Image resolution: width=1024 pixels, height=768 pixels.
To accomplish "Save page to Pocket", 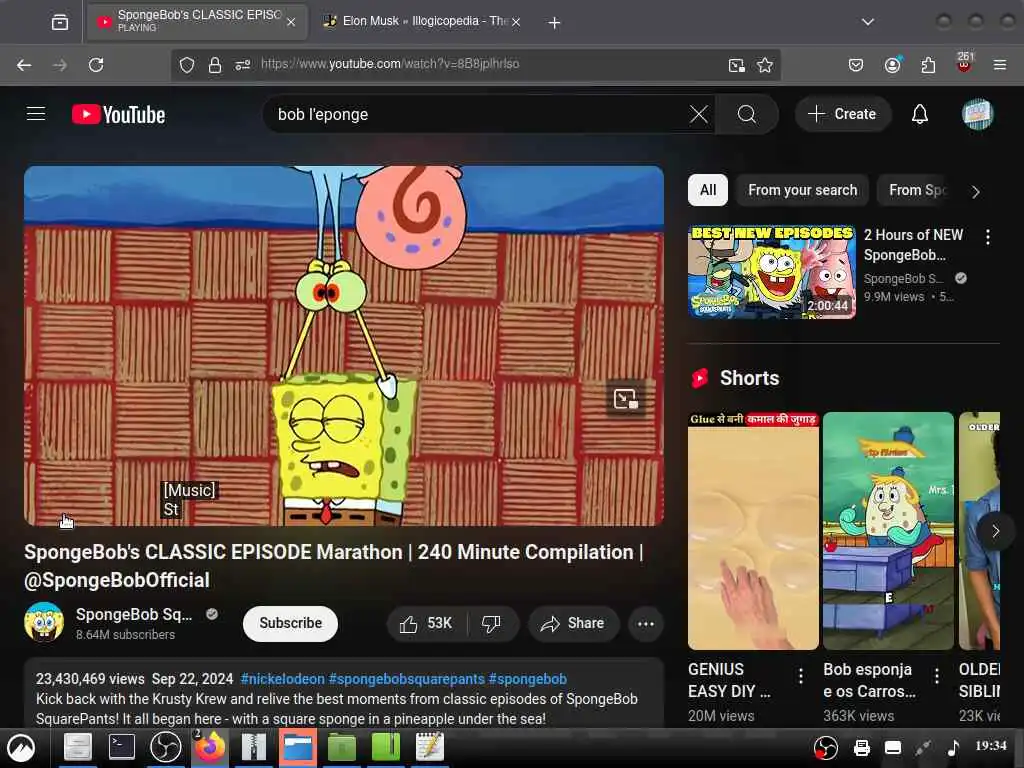I will [x=856, y=65].
